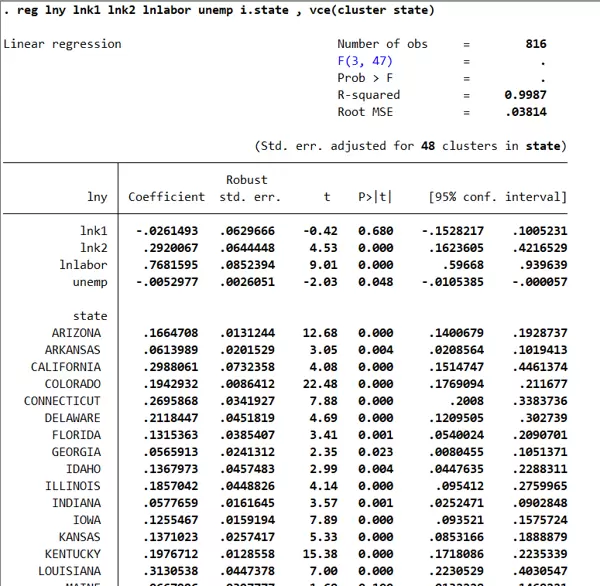This screenshot has width=600, height=586.
Task: Select the lnk2 variable row label
Action: 93,248
